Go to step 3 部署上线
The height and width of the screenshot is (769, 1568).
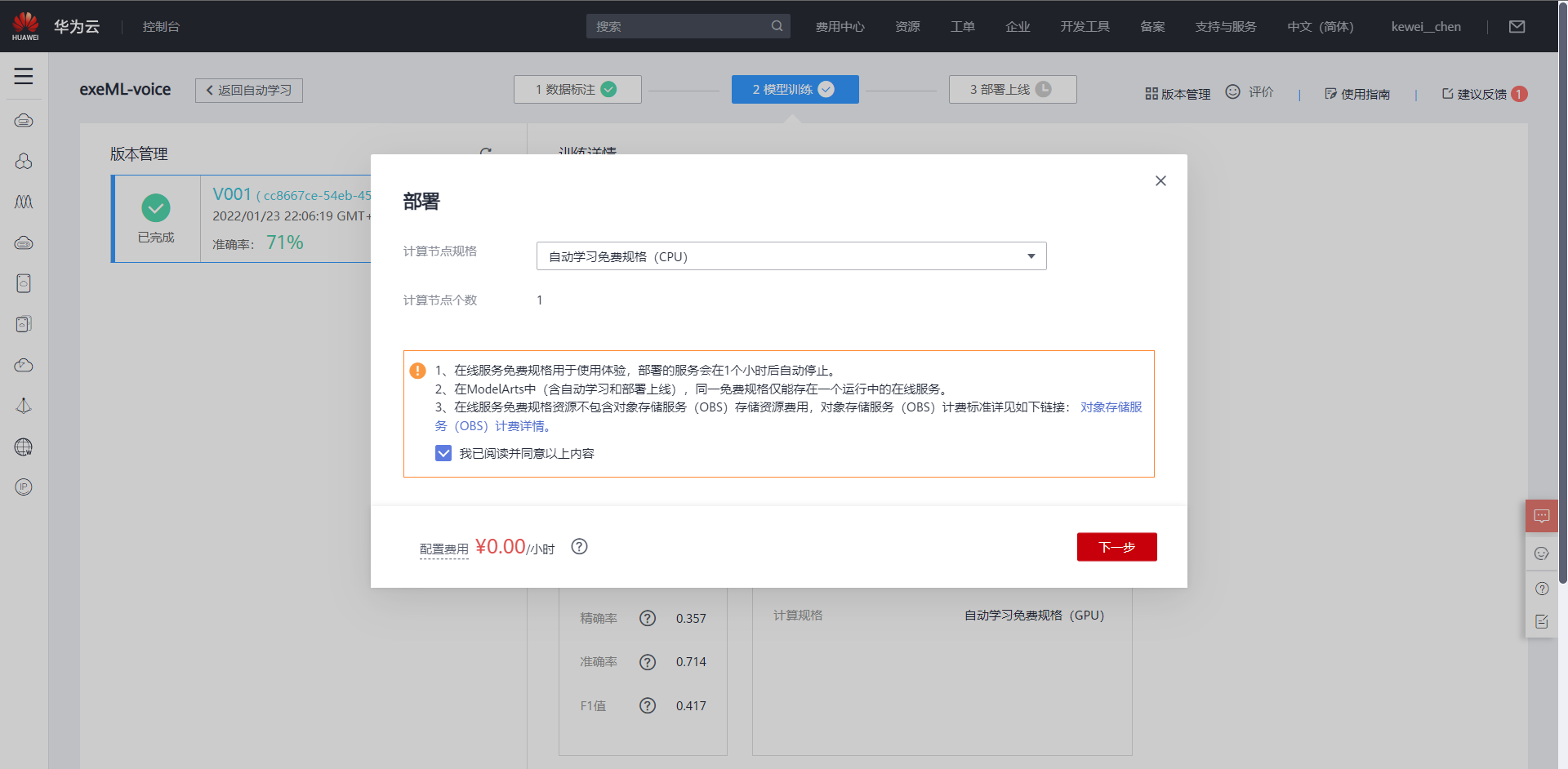click(1013, 89)
